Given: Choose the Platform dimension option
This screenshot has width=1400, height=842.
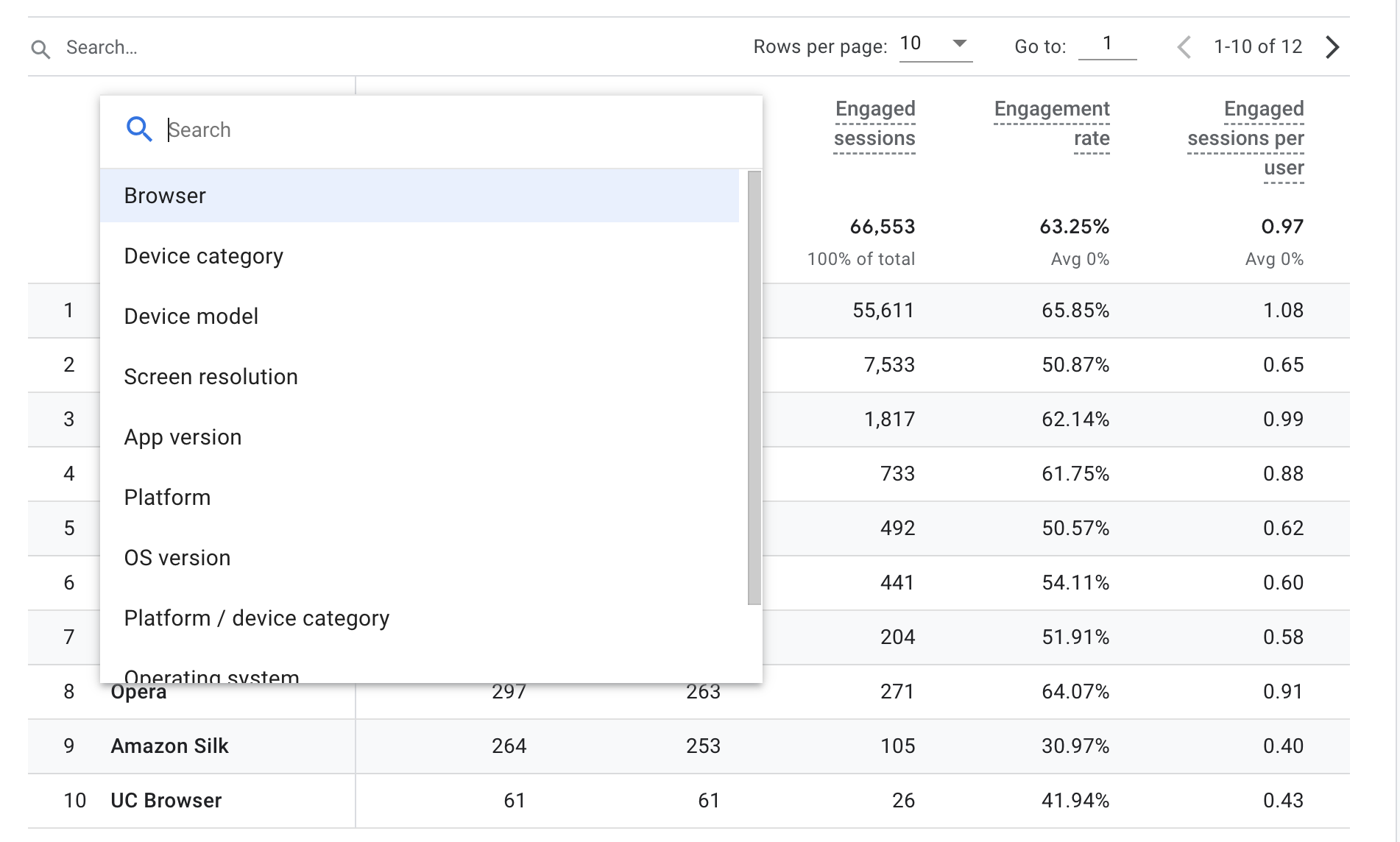Looking at the screenshot, I should point(167,498).
